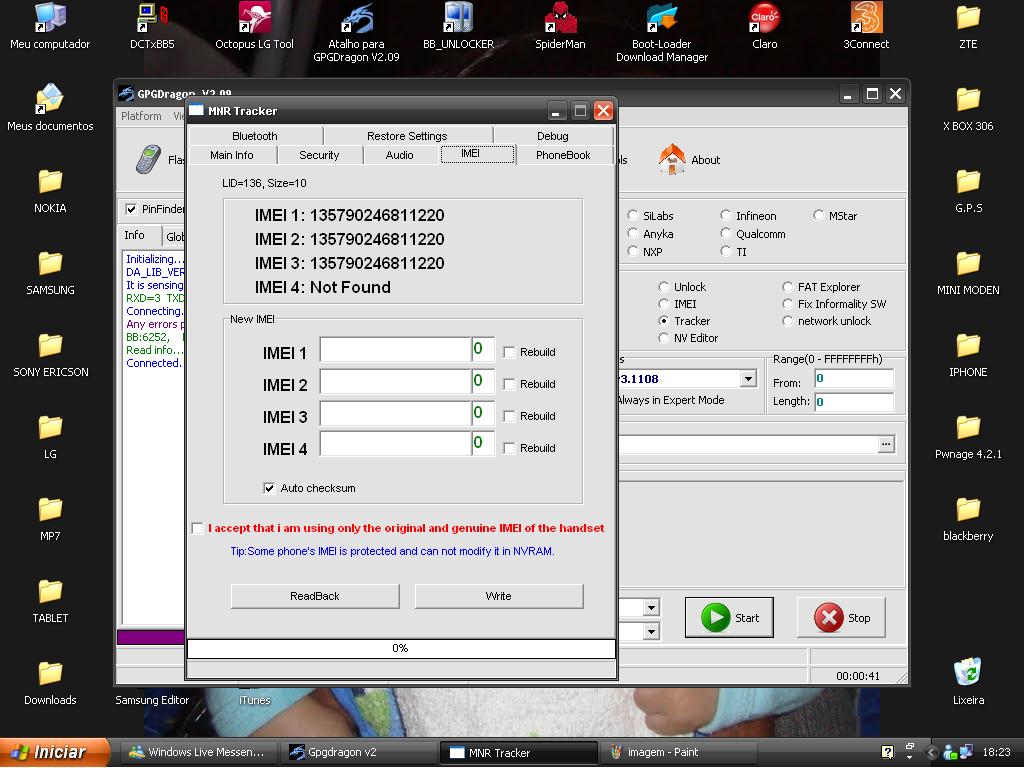
Task: Click the green Start button
Action: tap(729, 617)
